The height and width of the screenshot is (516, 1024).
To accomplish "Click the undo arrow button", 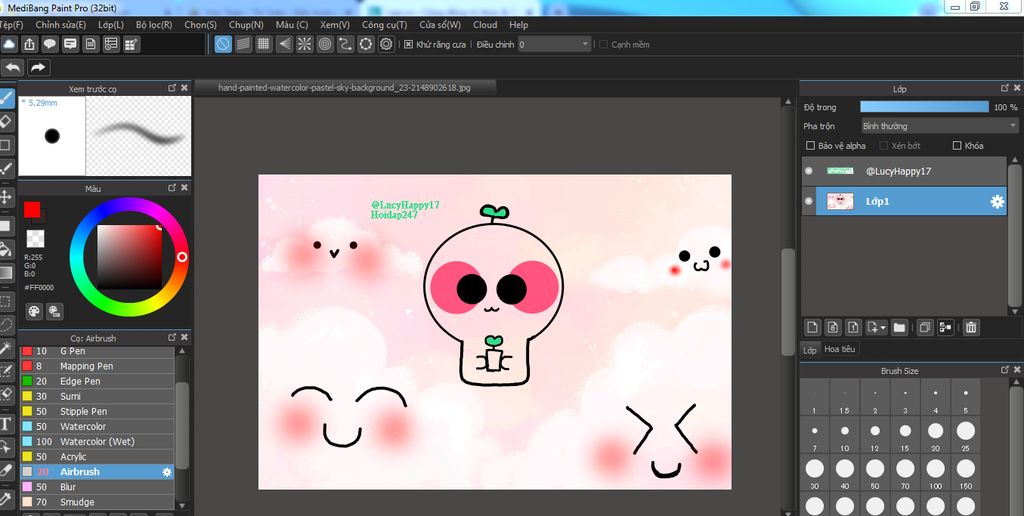I will click(x=13, y=68).
